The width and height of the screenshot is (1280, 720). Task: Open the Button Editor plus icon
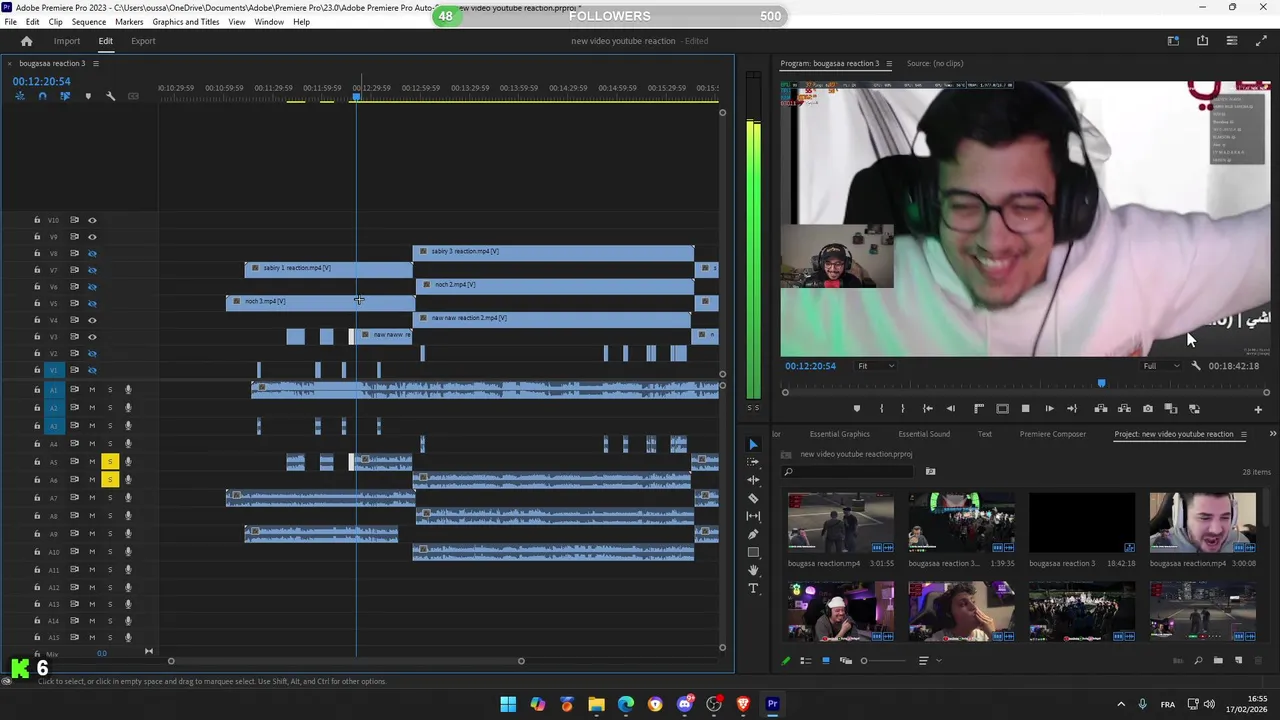point(1258,409)
